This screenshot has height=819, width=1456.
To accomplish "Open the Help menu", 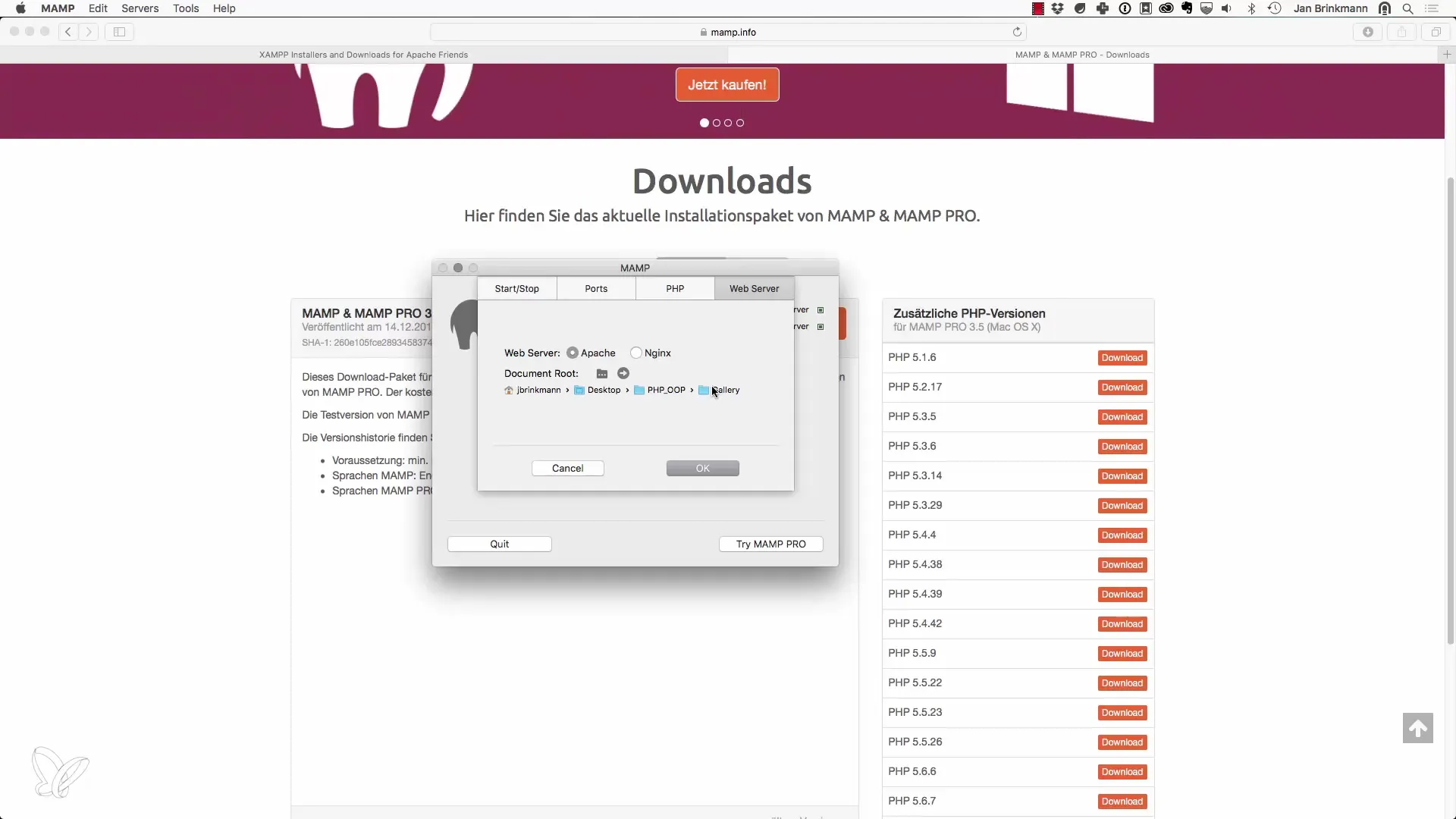I will [224, 8].
